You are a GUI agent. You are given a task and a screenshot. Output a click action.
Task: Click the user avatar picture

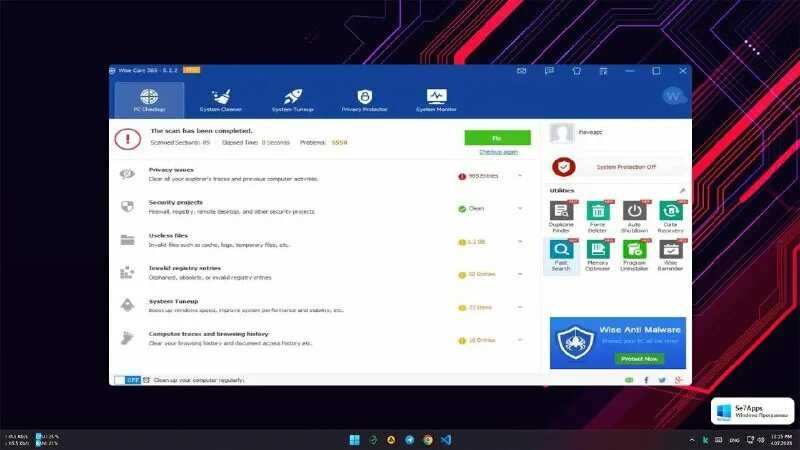562,133
